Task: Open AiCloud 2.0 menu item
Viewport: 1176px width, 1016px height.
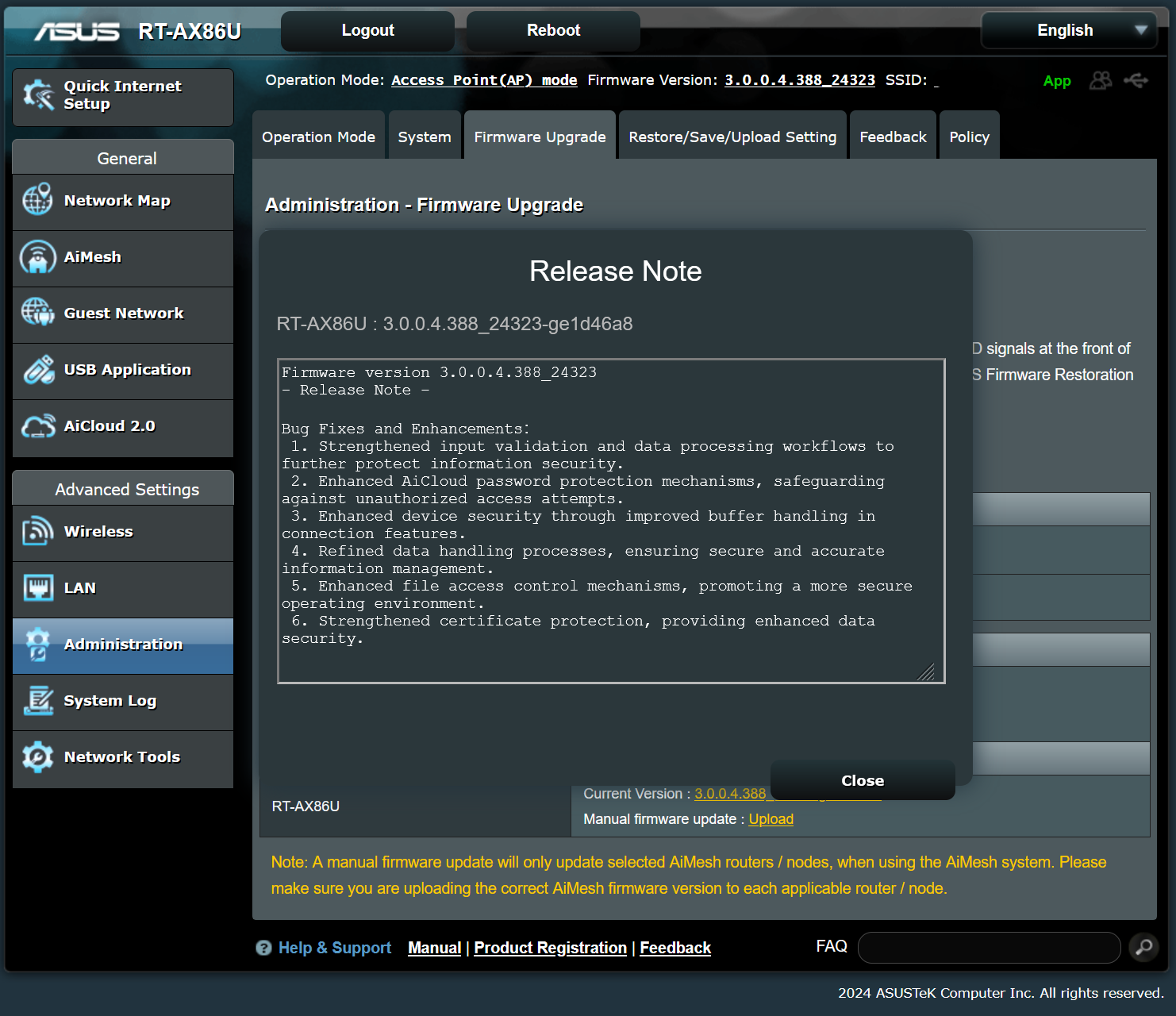Action: pyautogui.click(x=123, y=428)
